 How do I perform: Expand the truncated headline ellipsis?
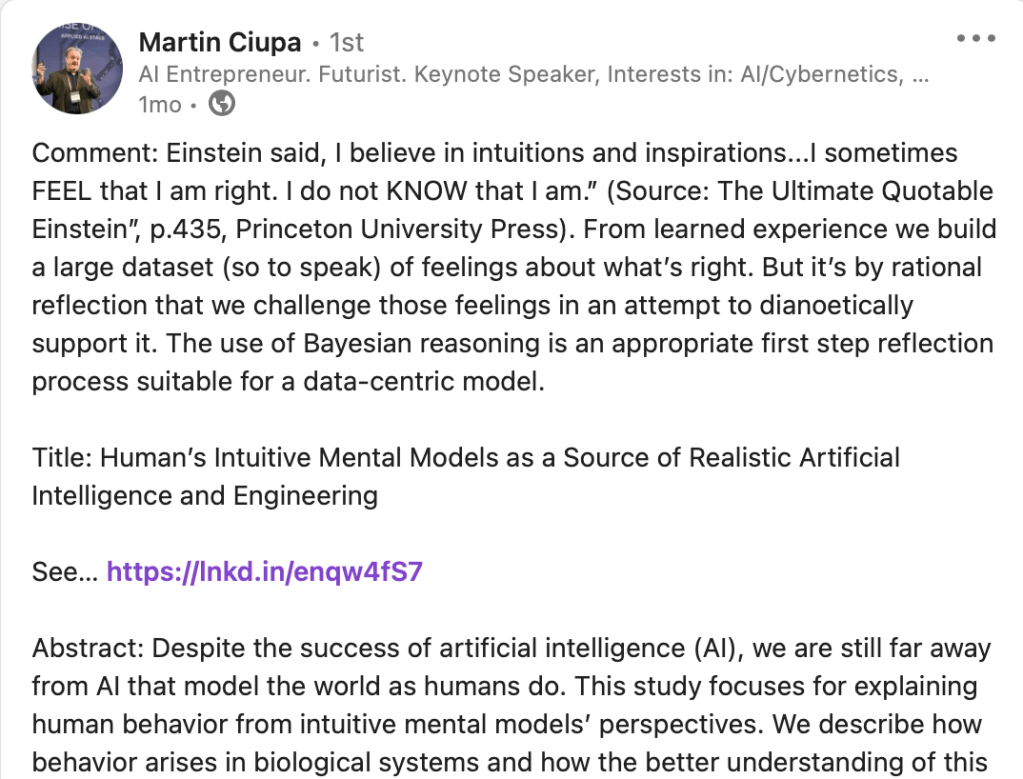coord(922,75)
